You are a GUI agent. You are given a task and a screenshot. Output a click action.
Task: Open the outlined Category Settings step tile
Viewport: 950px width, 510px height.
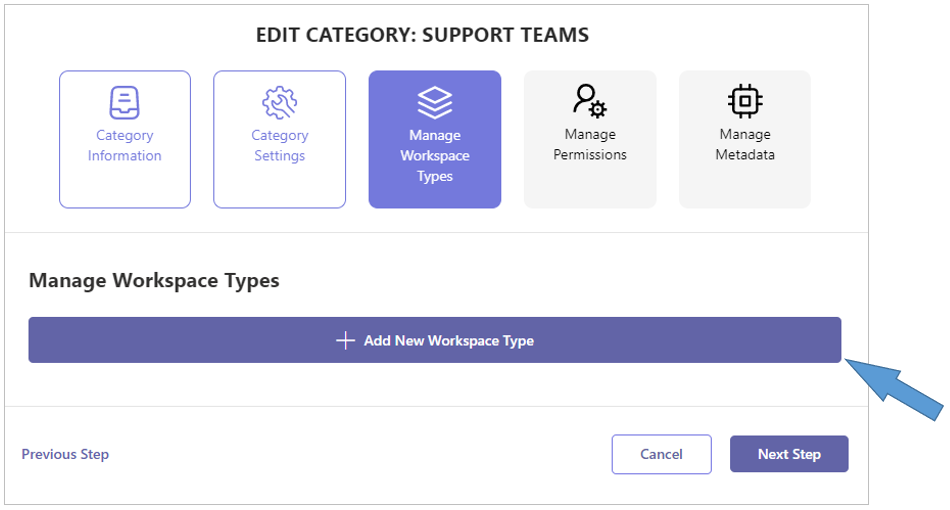pos(279,139)
